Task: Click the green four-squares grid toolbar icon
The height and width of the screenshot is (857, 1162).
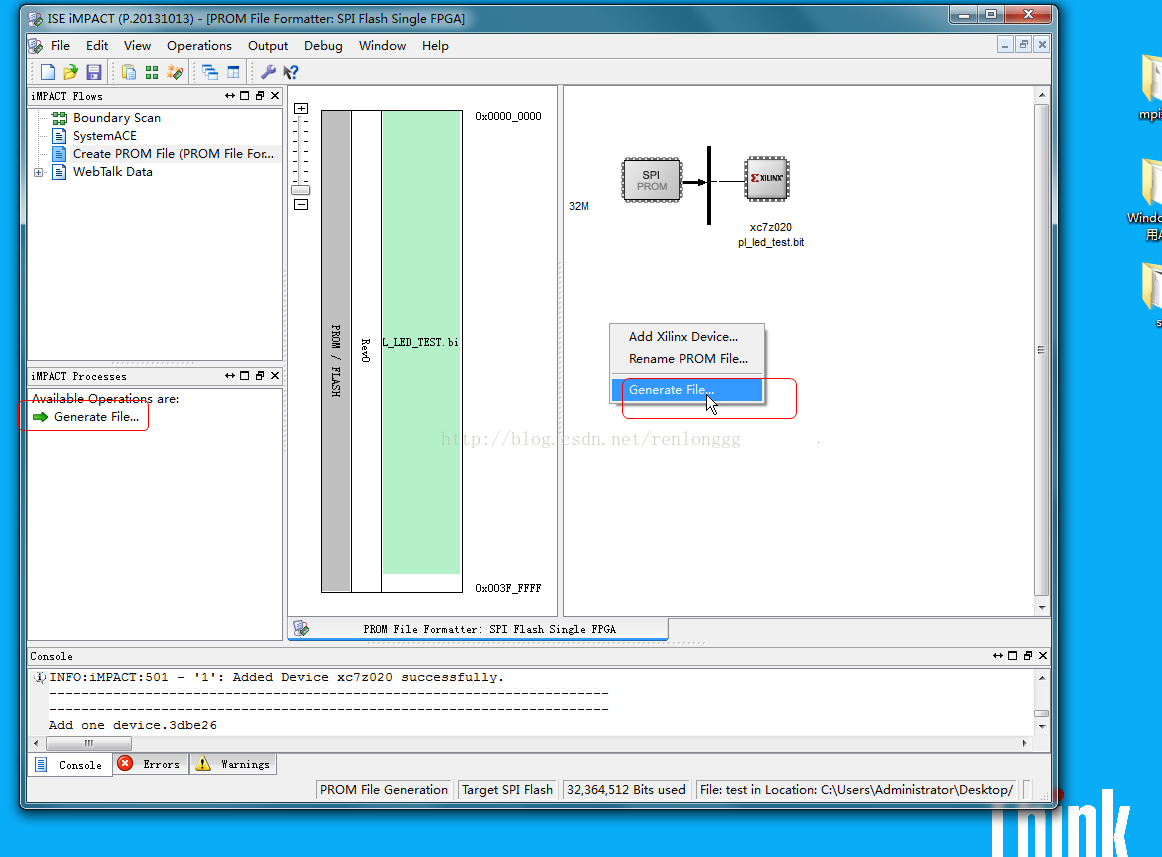Action: pos(152,72)
